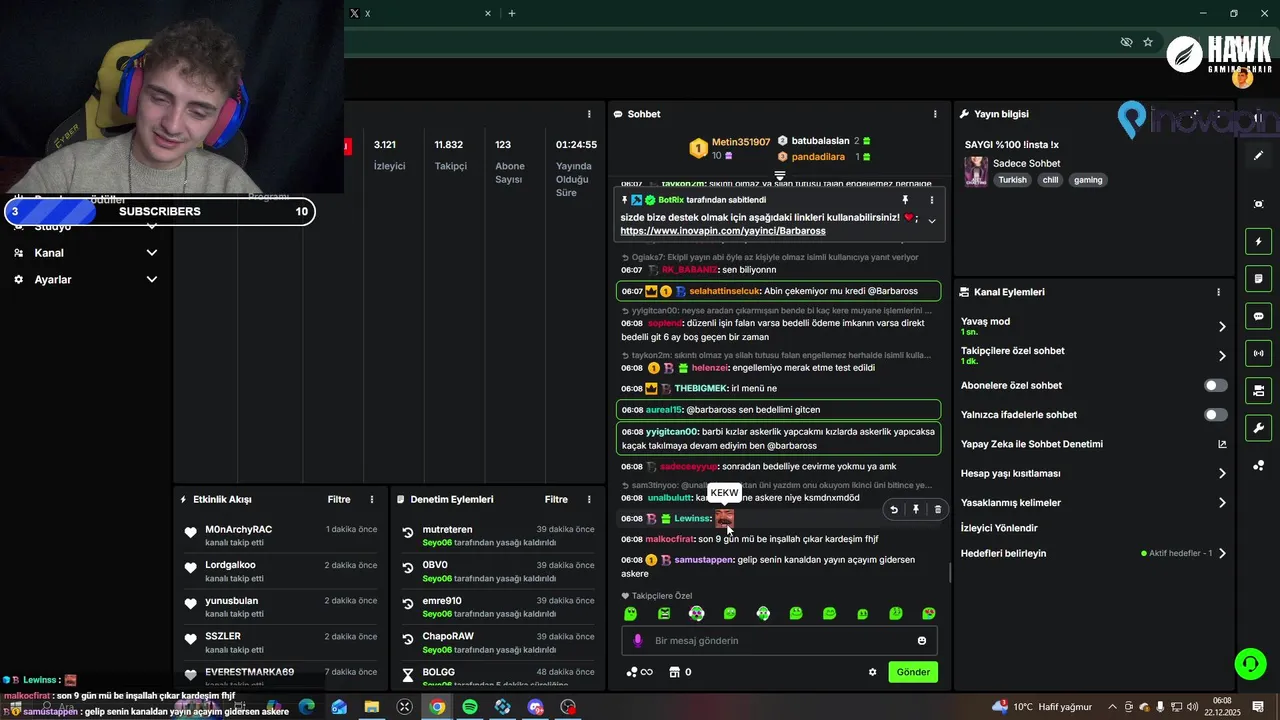
Task: Click the green headset support button
Action: tap(1250, 663)
